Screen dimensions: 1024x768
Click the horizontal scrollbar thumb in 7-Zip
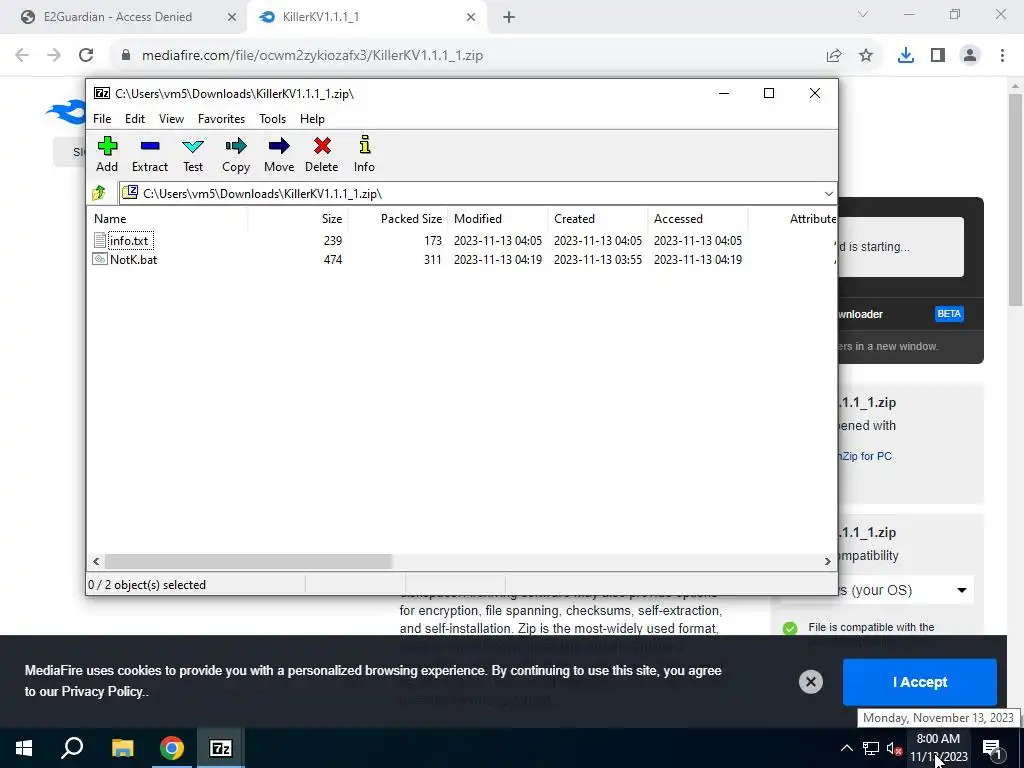point(248,561)
